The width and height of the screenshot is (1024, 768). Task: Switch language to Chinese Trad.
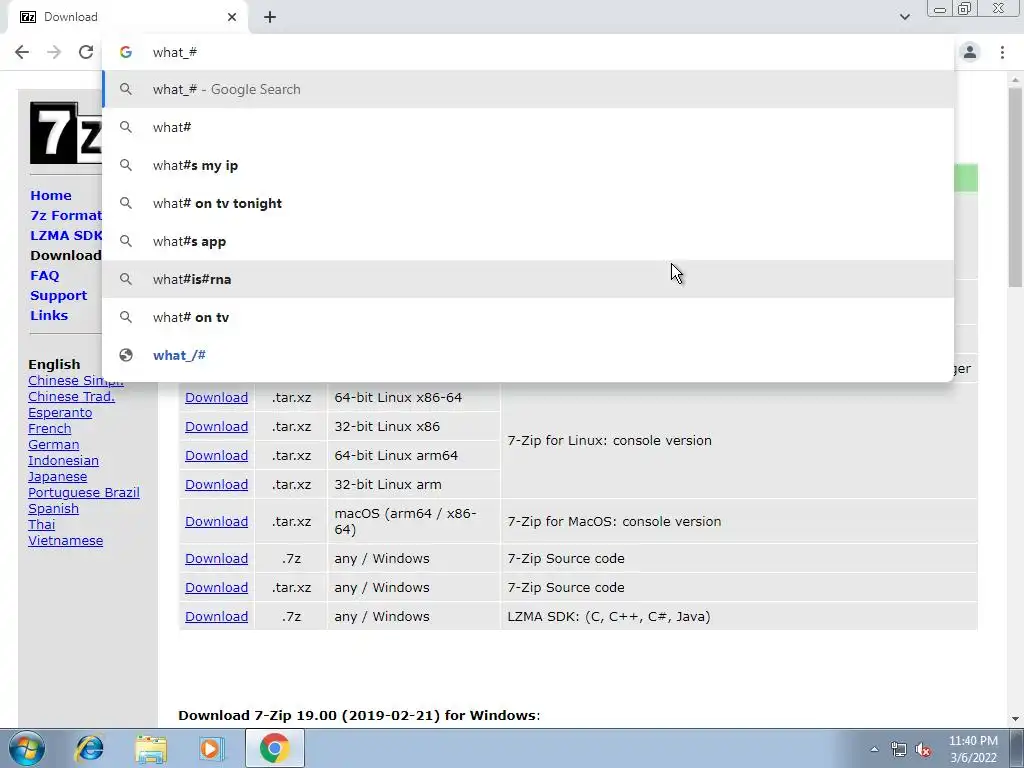click(71, 396)
